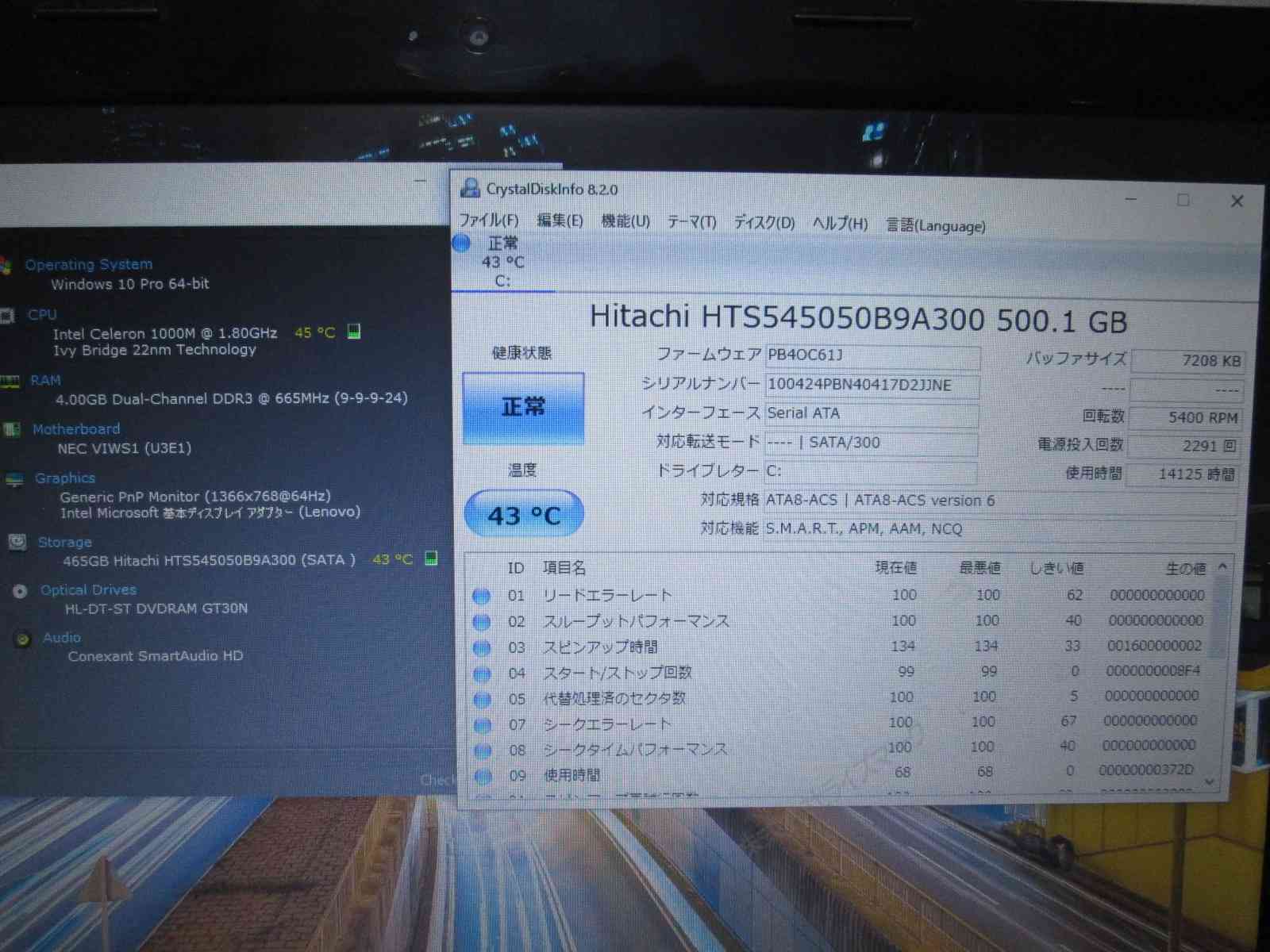1270x952 pixels.
Task: Click the Motherboard icon in Speccy
Action: pyautogui.click(x=12, y=430)
